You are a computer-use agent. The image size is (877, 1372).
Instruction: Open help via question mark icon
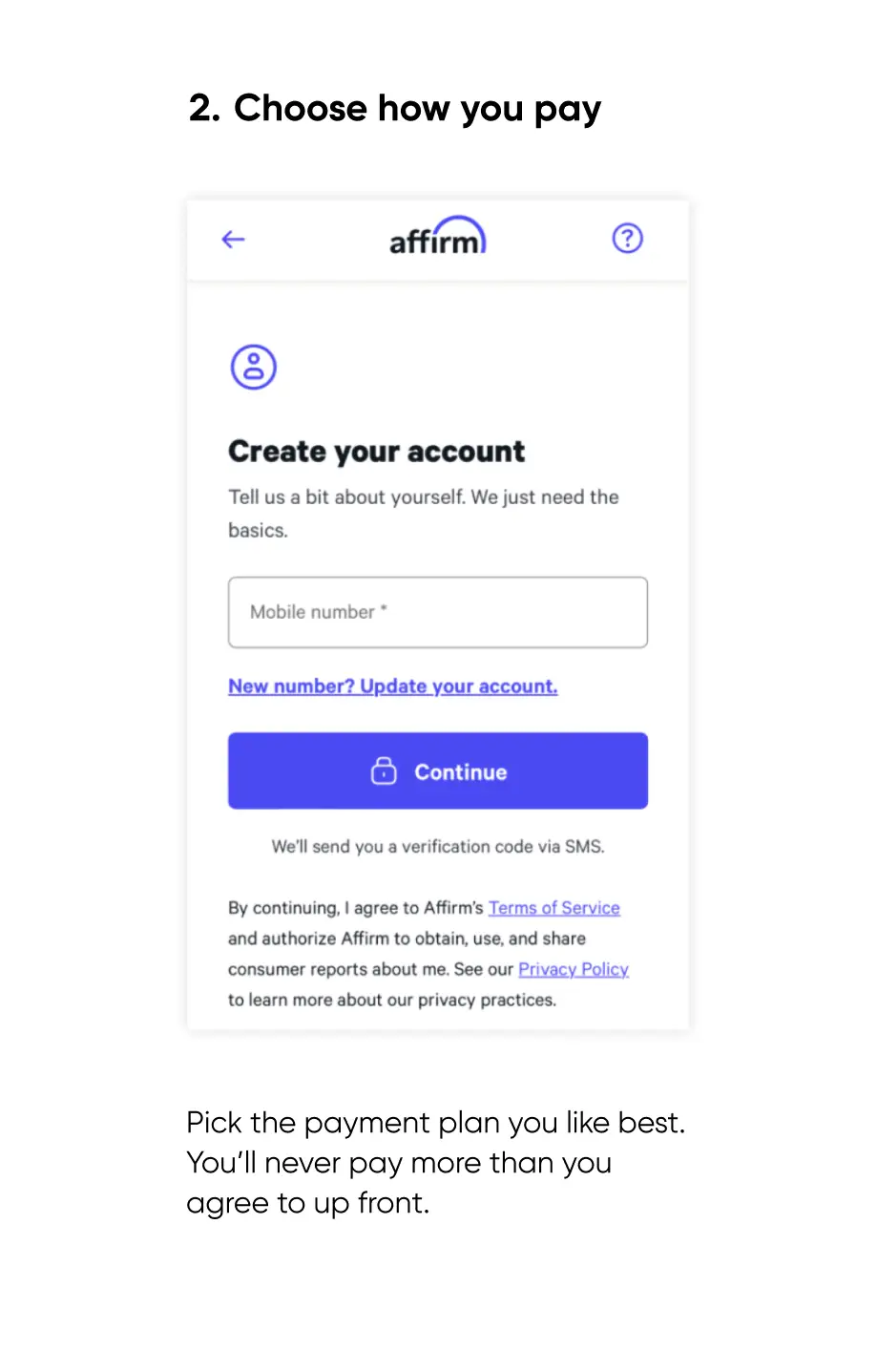pos(627,239)
